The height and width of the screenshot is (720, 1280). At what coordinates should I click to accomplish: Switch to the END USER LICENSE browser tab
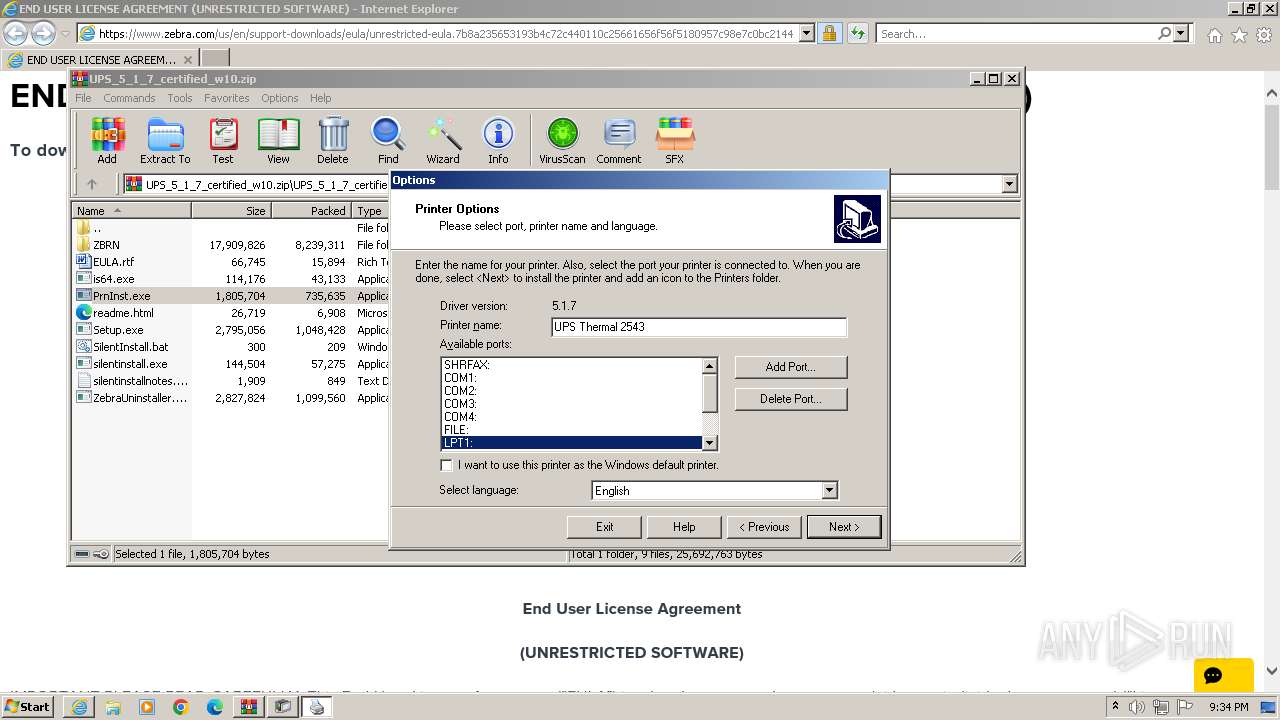(x=100, y=60)
